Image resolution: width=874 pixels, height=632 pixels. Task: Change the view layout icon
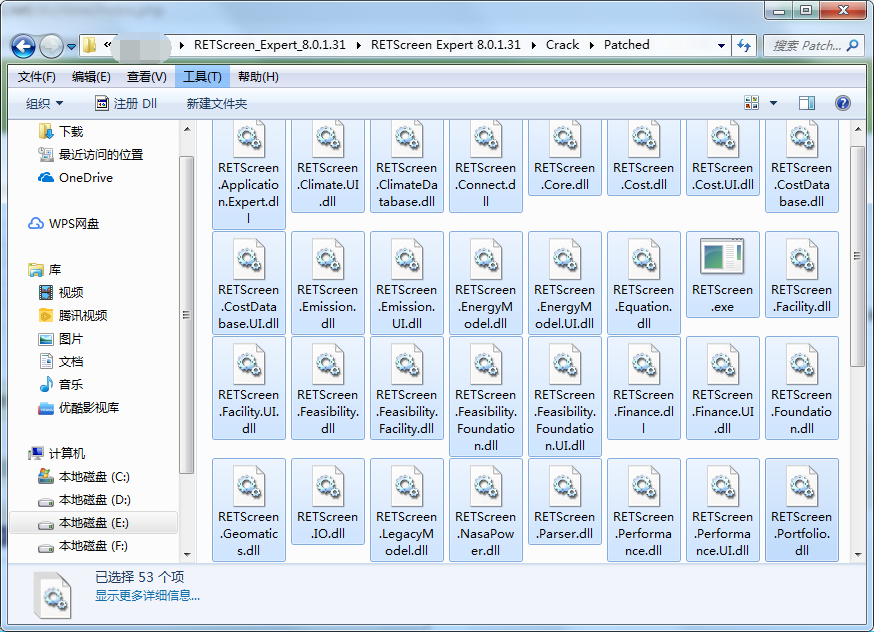tap(751, 103)
